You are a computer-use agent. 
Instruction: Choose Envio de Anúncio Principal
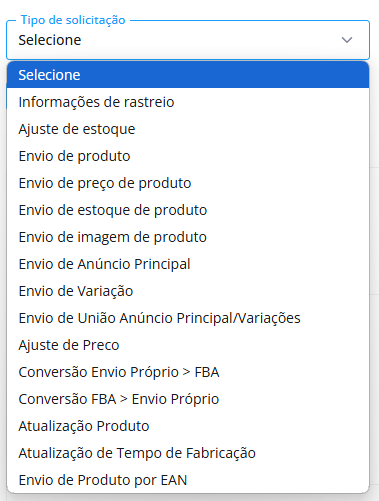coord(188,264)
